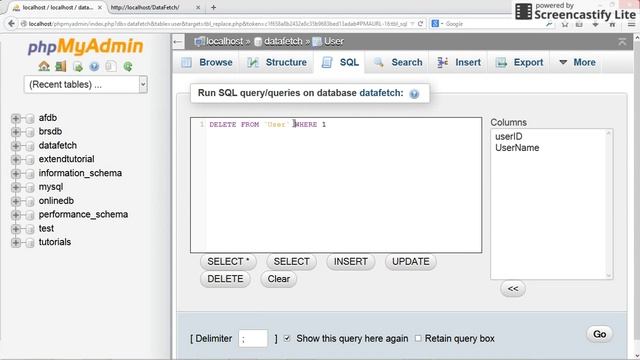Select UserName in Columns list
The width and height of the screenshot is (640, 360).
pyautogui.click(x=517, y=148)
